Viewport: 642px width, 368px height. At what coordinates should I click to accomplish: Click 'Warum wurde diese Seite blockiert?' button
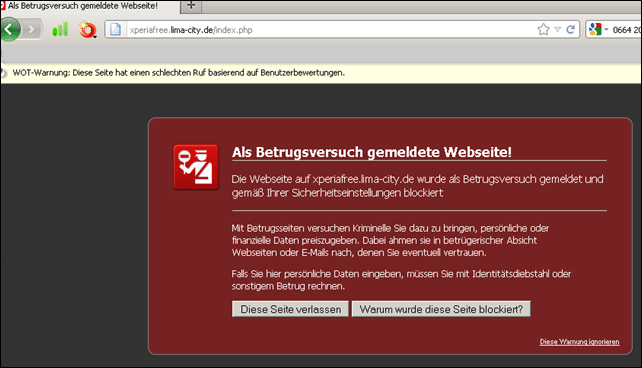point(441,309)
